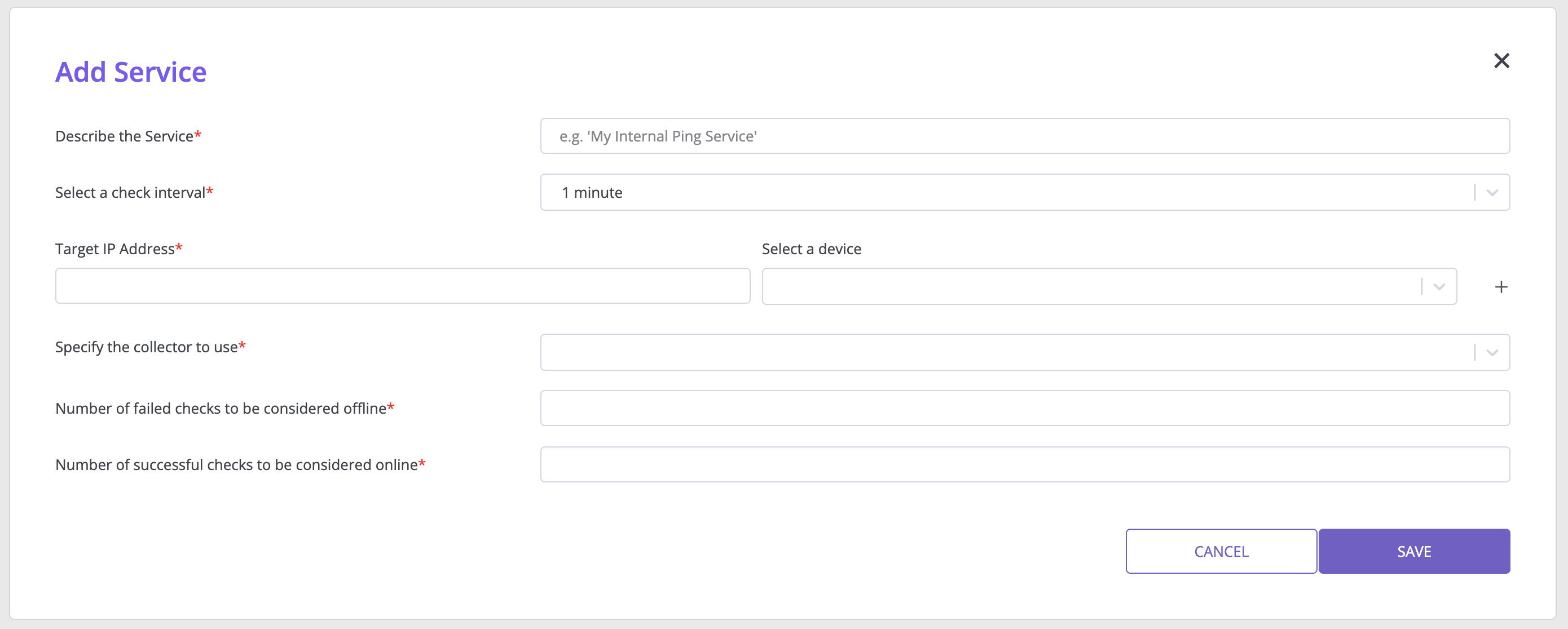Click the chevron on the device selector
Screen dimensions: 1568x629
[1438, 285]
